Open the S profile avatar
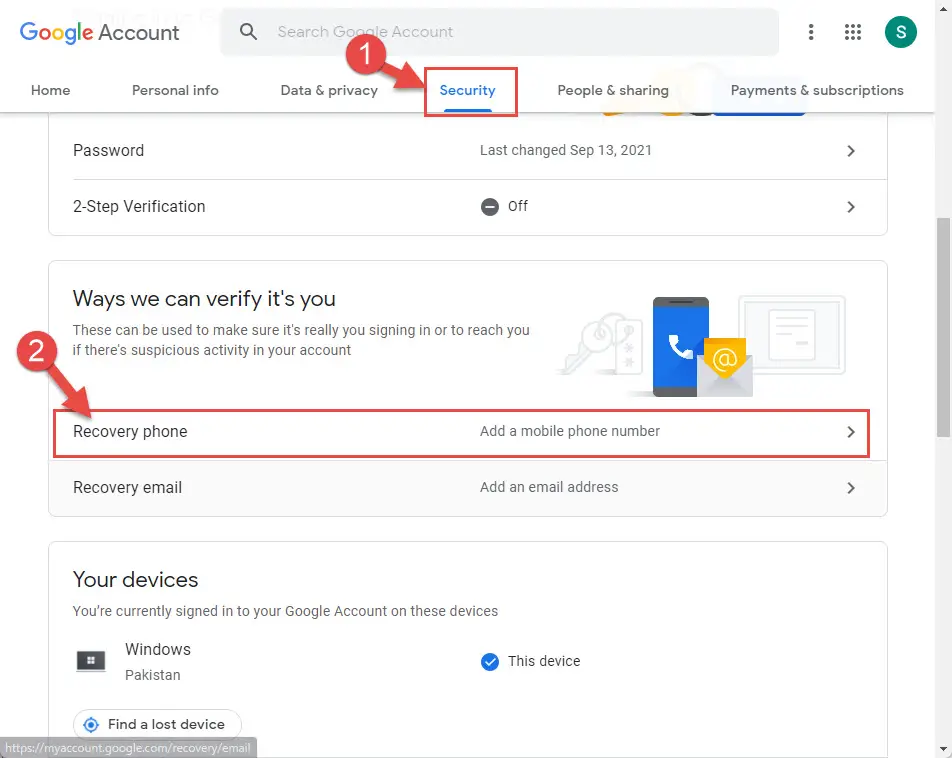This screenshot has height=758, width=952. (x=900, y=32)
